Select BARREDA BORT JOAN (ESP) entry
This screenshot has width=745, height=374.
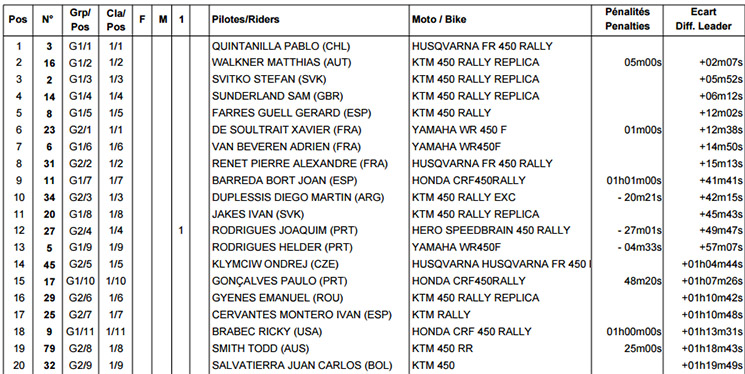point(284,181)
